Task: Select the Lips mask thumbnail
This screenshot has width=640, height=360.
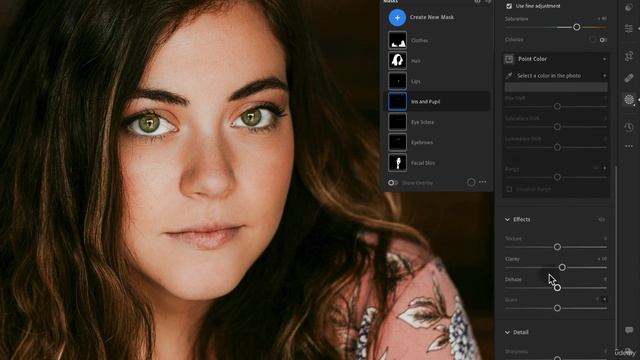Action: 397,81
